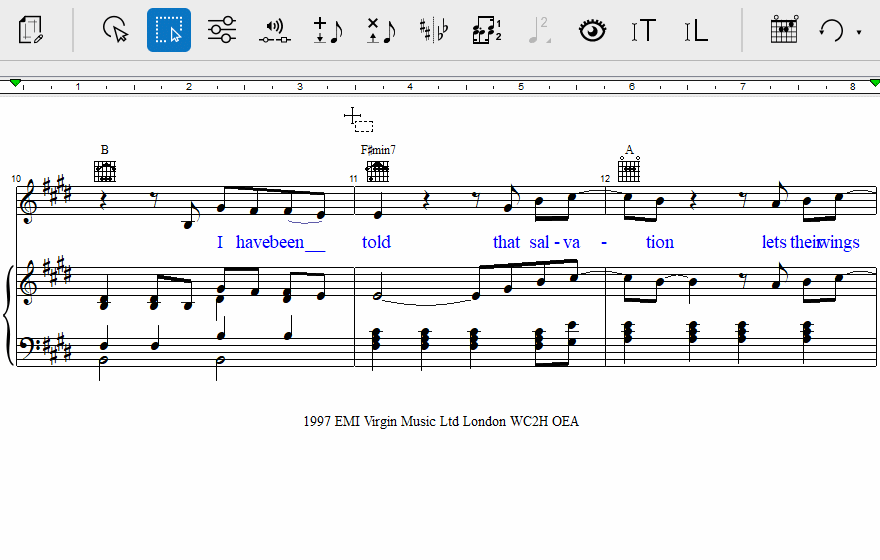880x560 pixels.
Task: Select the lyrics text tool
Action: [696, 30]
